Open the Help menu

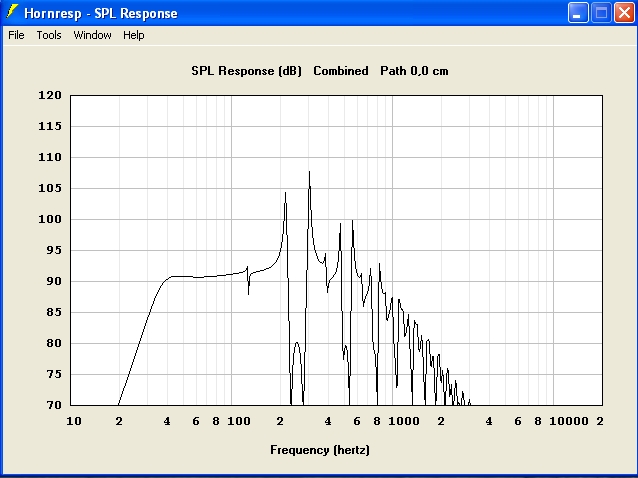point(134,35)
